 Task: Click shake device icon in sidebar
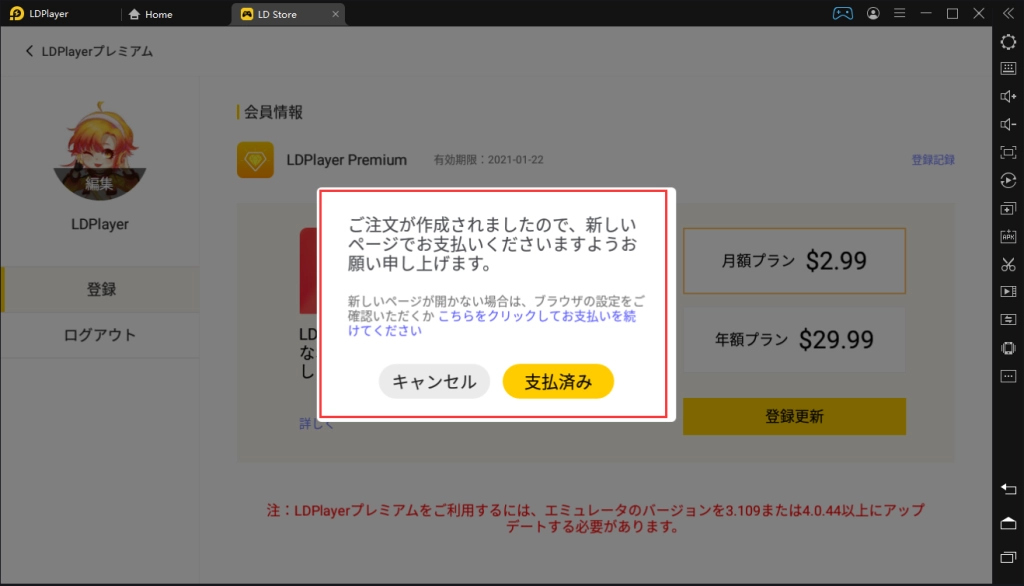click(x=1008, y=348)
